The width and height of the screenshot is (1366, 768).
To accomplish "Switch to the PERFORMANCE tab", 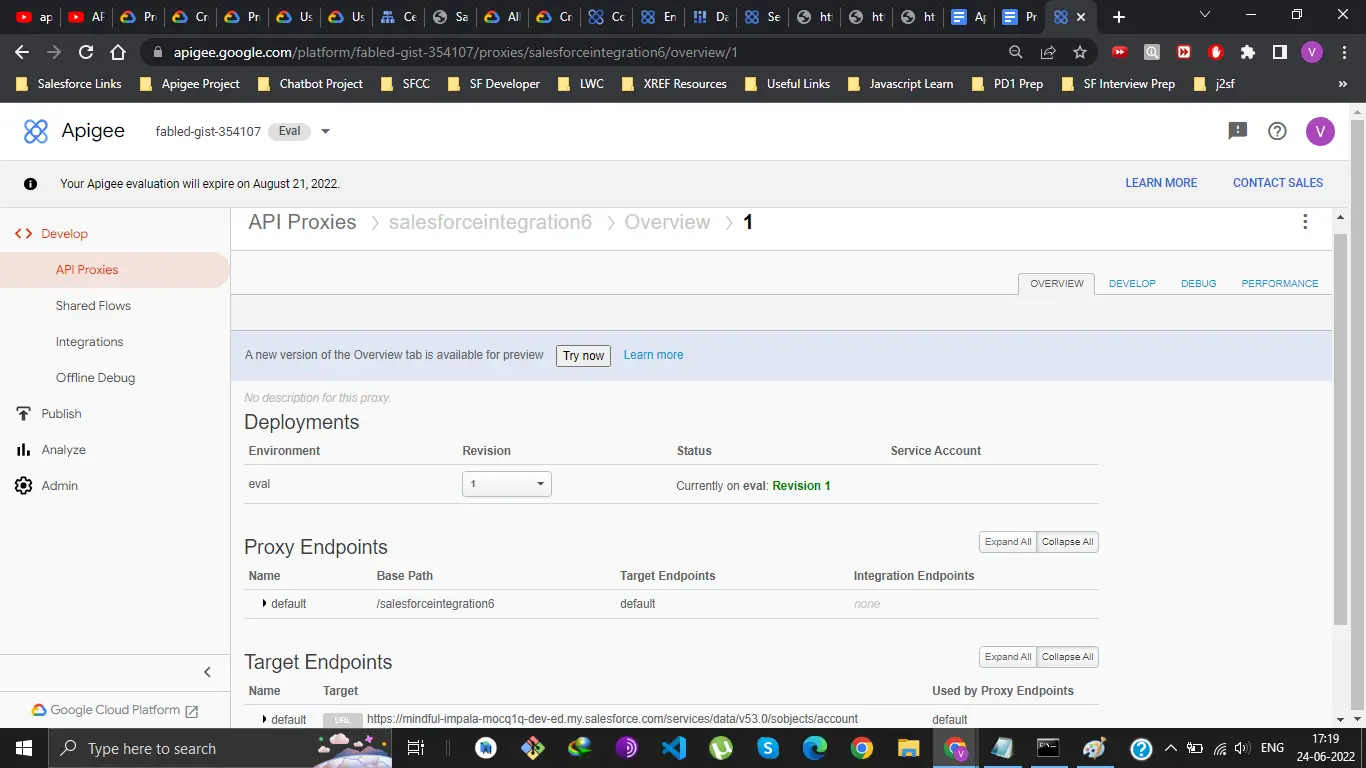I will [1280, 284].
